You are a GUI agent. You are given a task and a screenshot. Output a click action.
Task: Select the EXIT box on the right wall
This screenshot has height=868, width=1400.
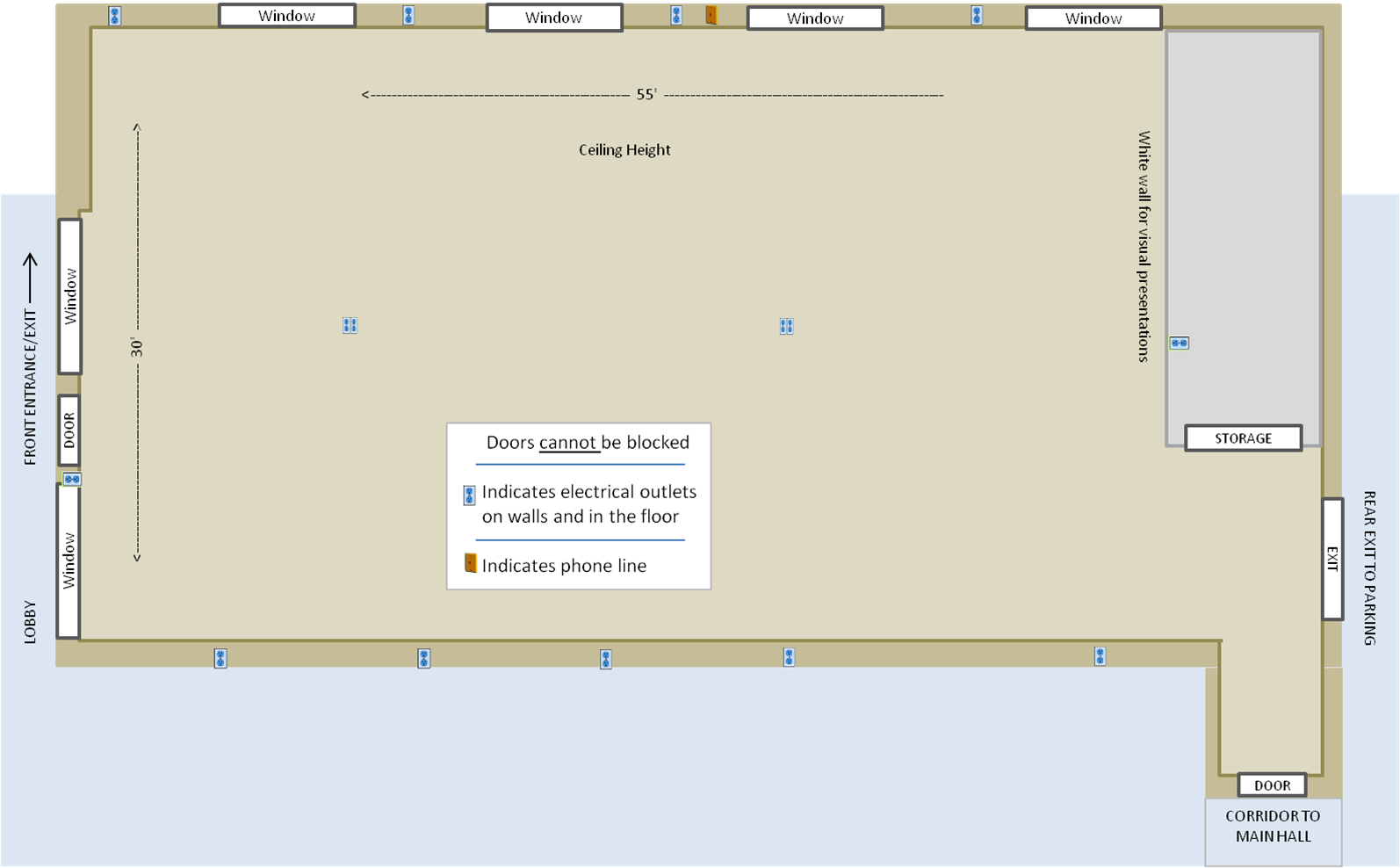[x=1332, y=559]
